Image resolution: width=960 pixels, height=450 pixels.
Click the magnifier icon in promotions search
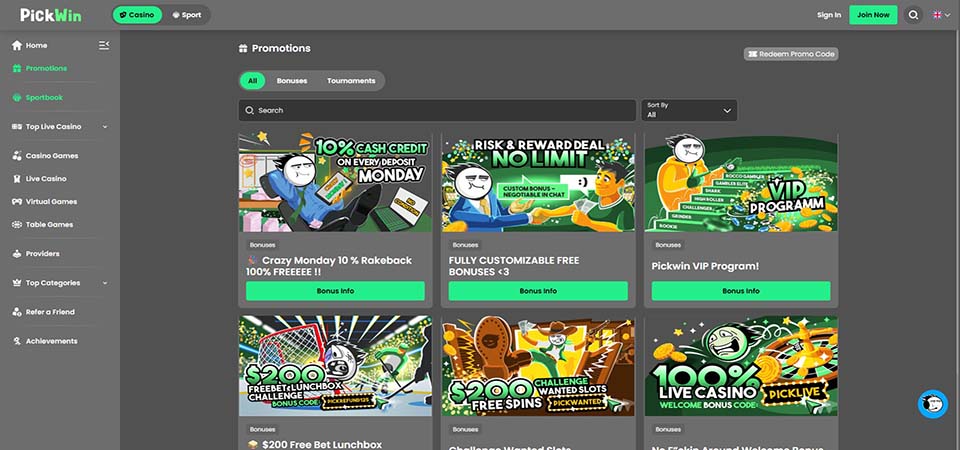pos(249,110)
